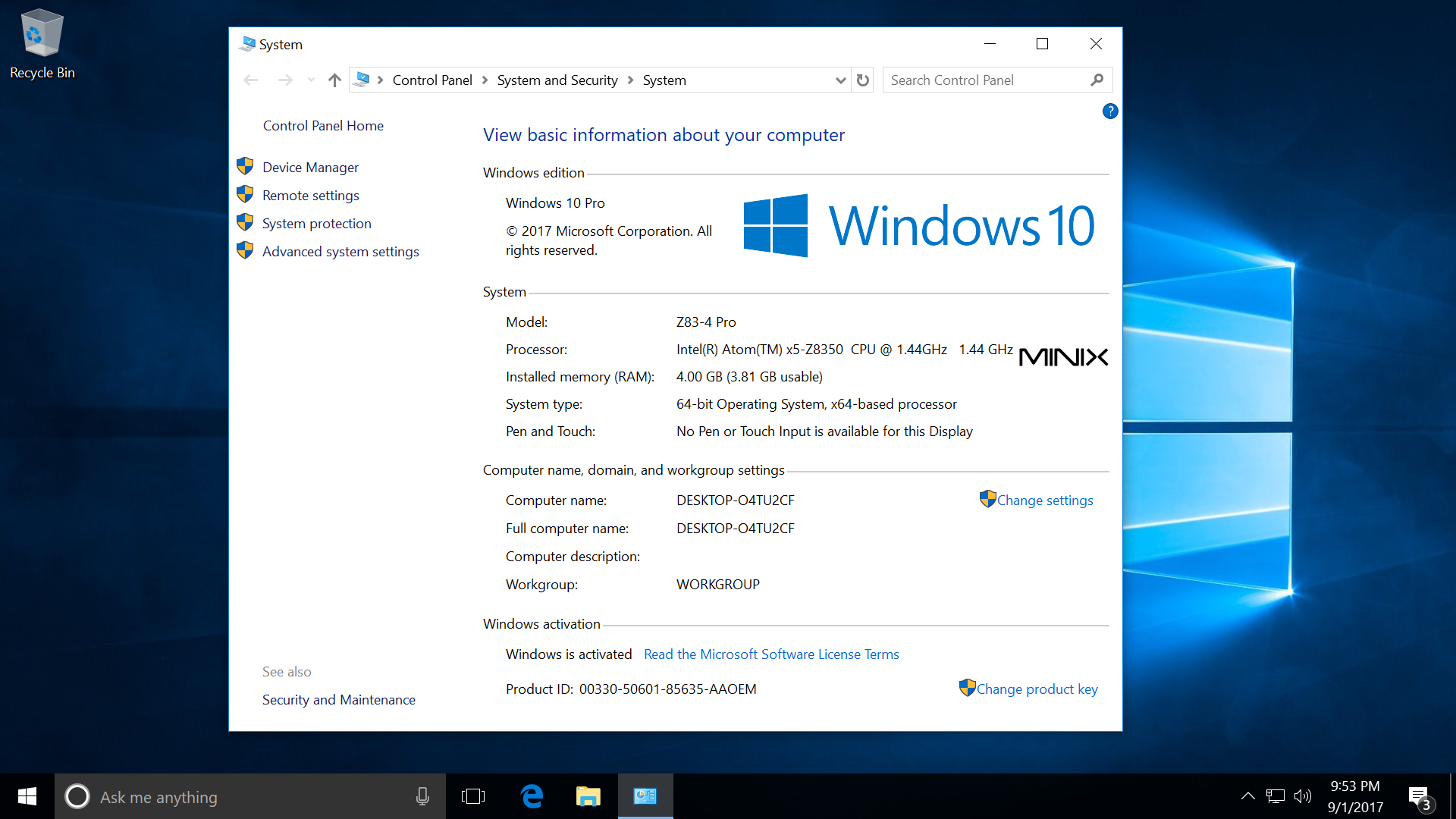1456x819 pixels.
Task: Click the shield icon beside Device Manager
Action: (245, 165)
